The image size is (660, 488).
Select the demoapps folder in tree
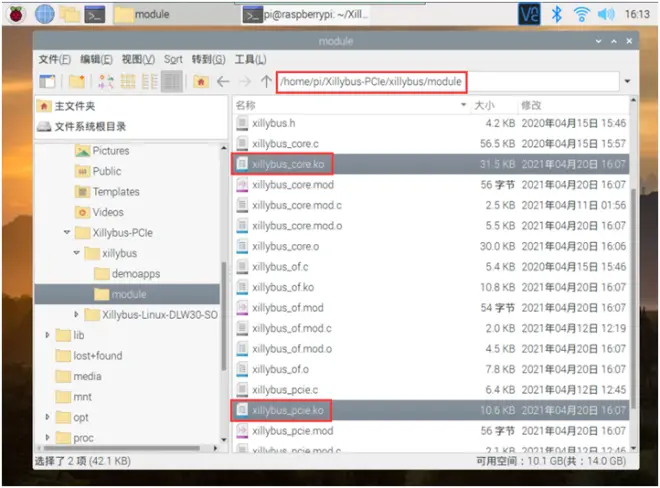pyautogui.click(x=127, y=274)
